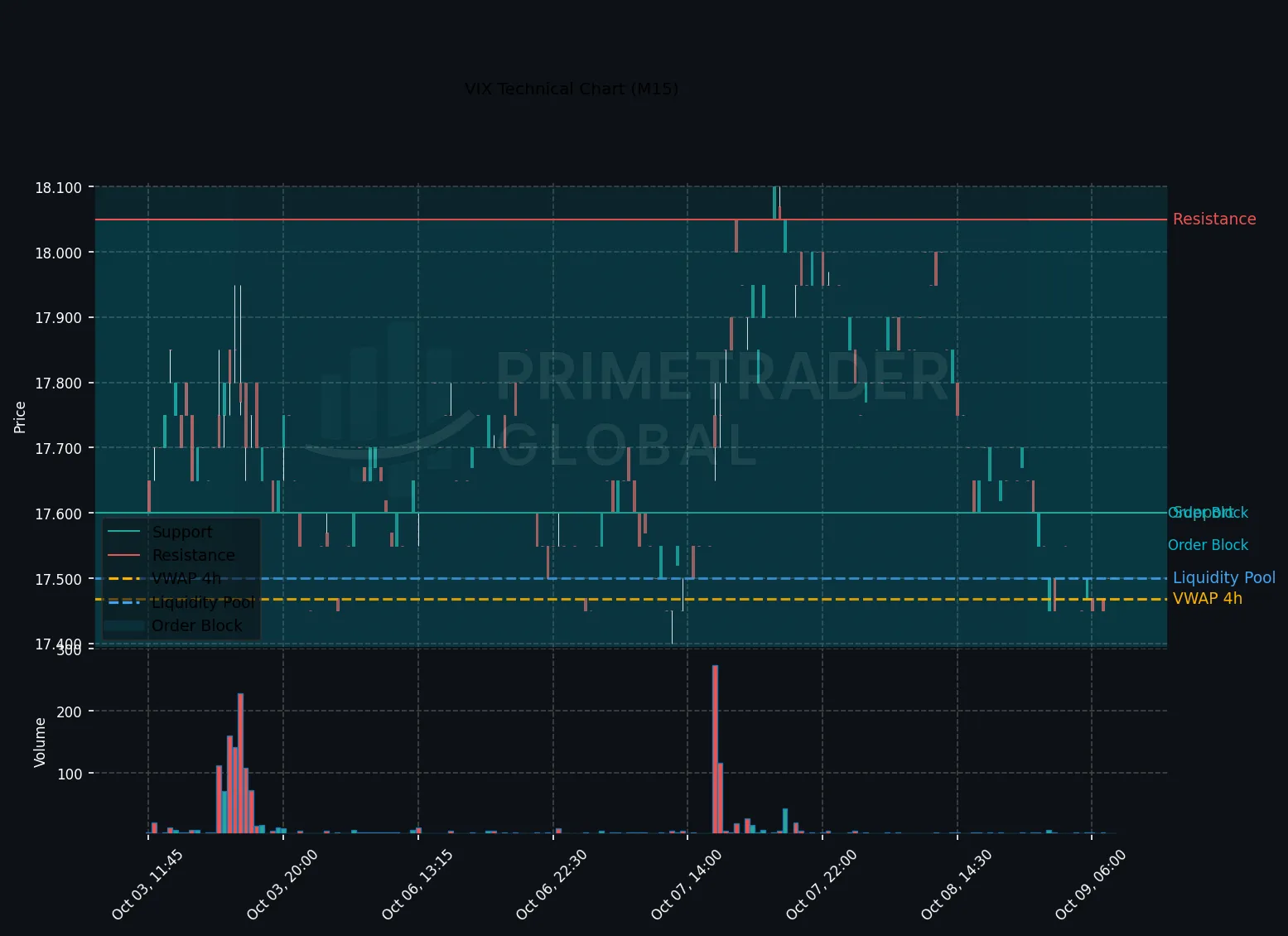Select the Oct 03, 11:45 time axis label
Screen dimensions: 1288x936
pos(147,884)
